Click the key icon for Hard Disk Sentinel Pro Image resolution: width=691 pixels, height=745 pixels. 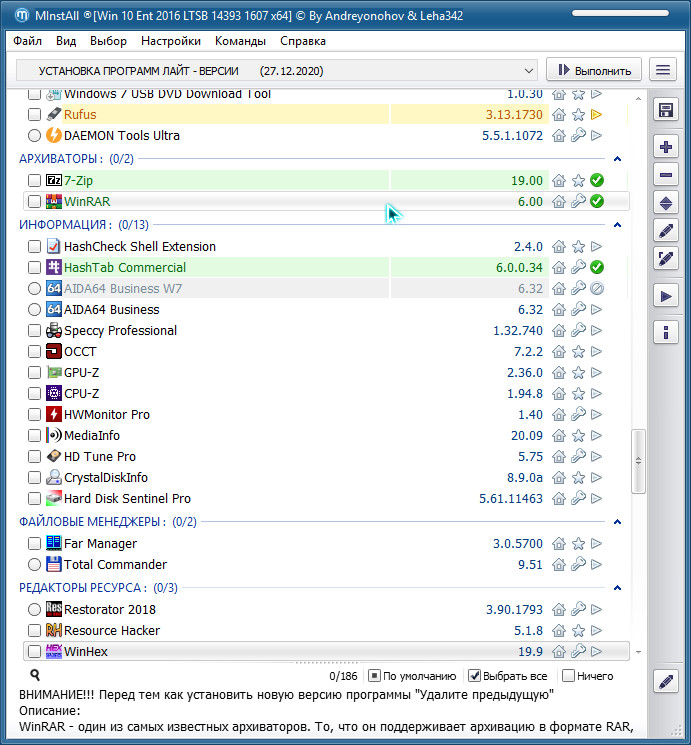tap(578, 498)
